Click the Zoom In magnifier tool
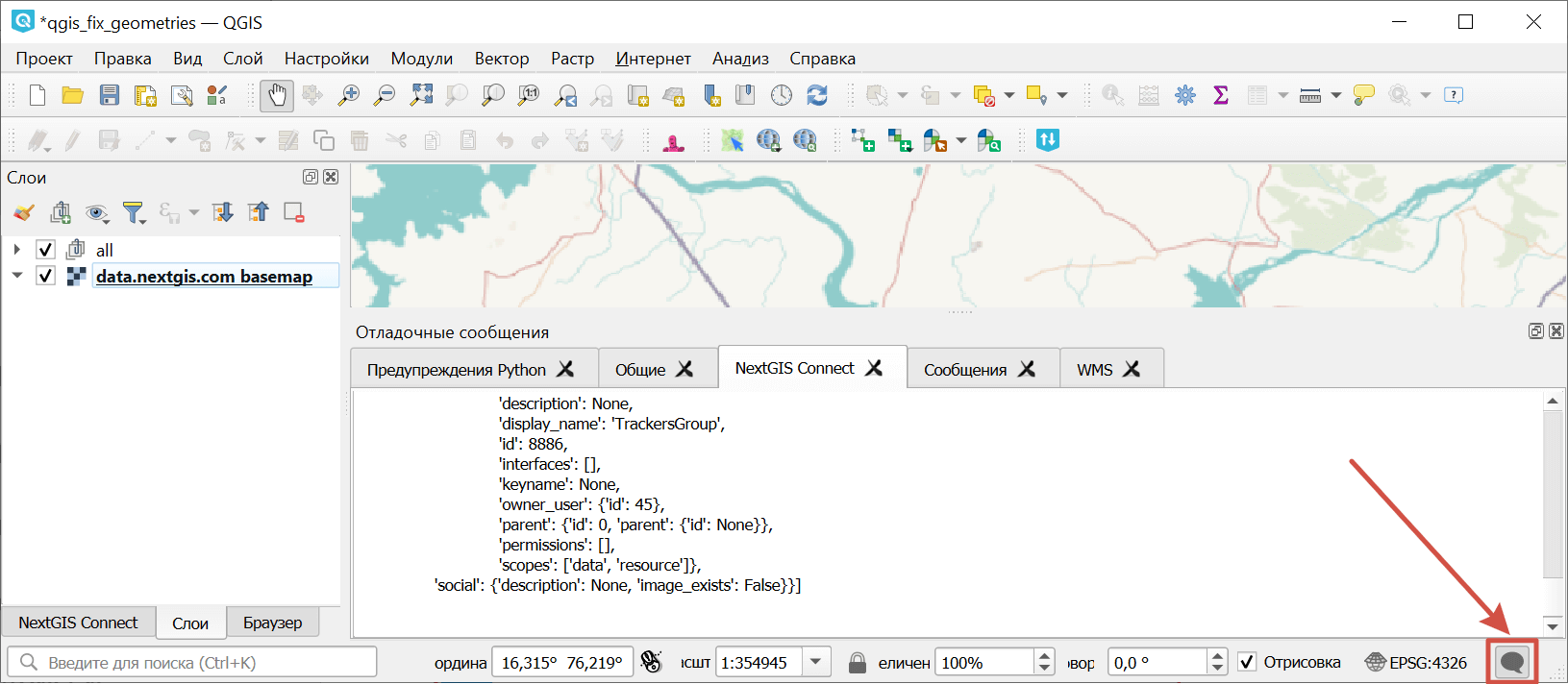 (x=348, y=95)
